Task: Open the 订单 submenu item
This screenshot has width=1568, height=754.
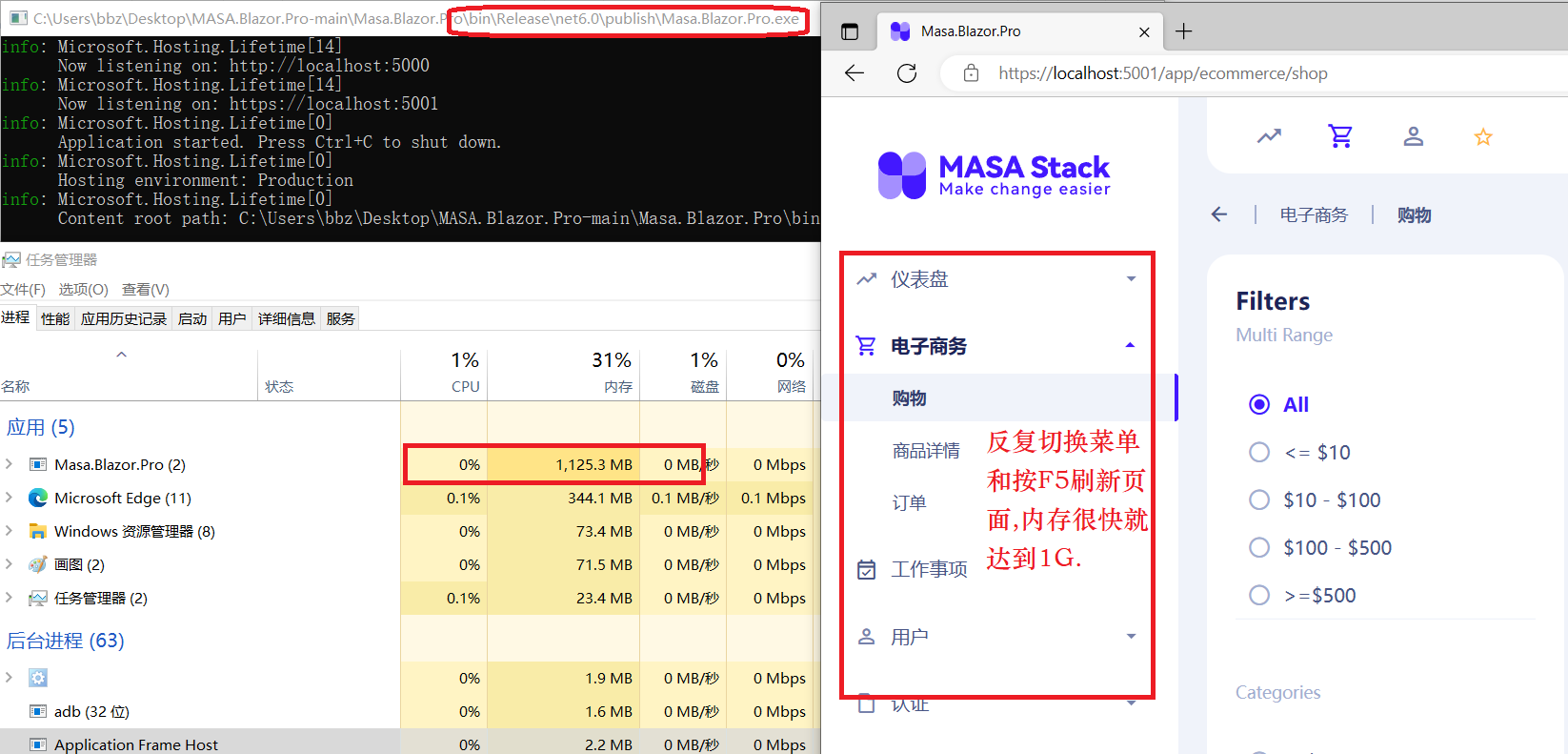Action: click(x=910, y=502)
